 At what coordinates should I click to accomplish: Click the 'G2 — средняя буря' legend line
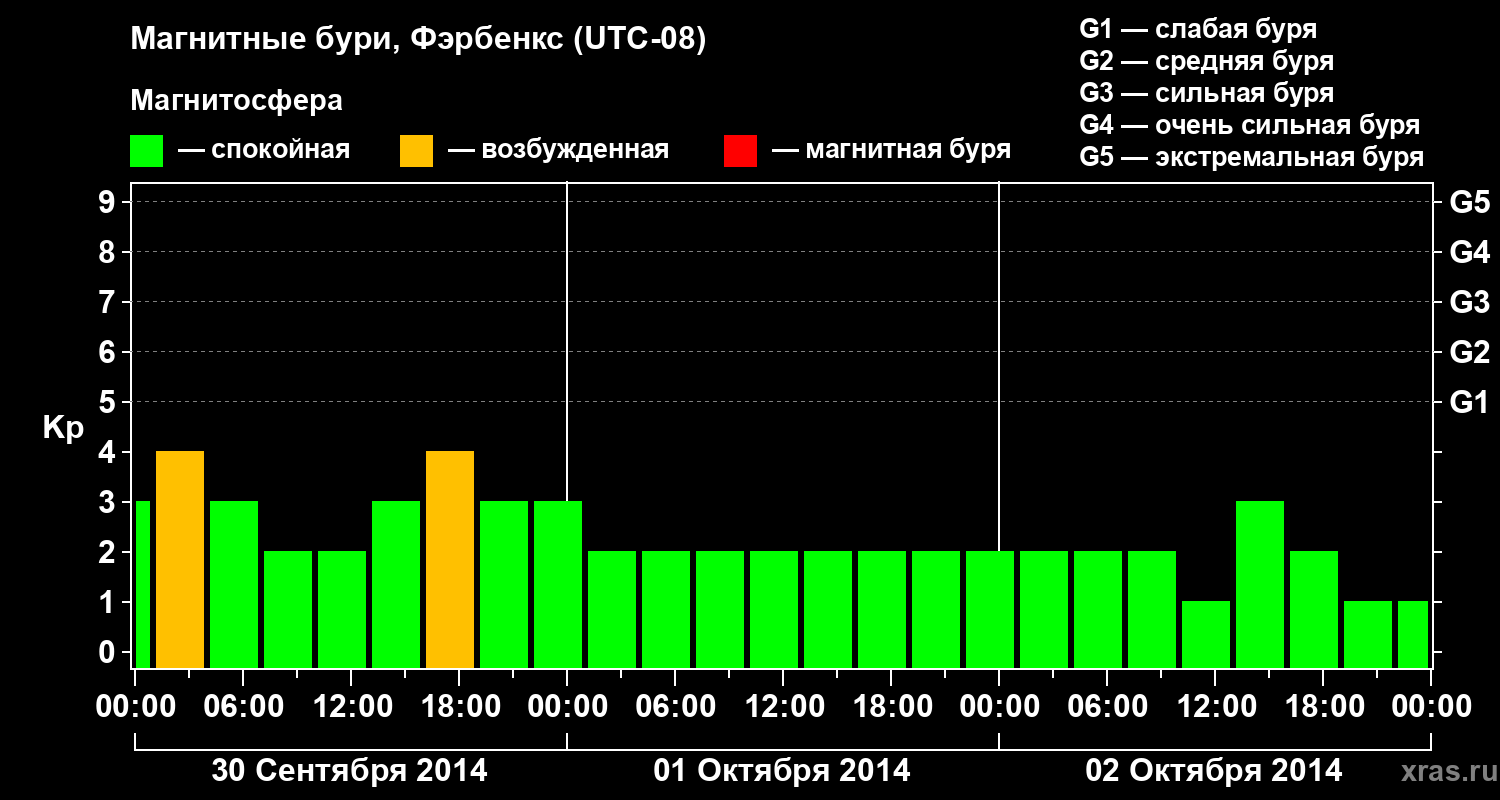pyautogui.click(x=1206, y=61)
